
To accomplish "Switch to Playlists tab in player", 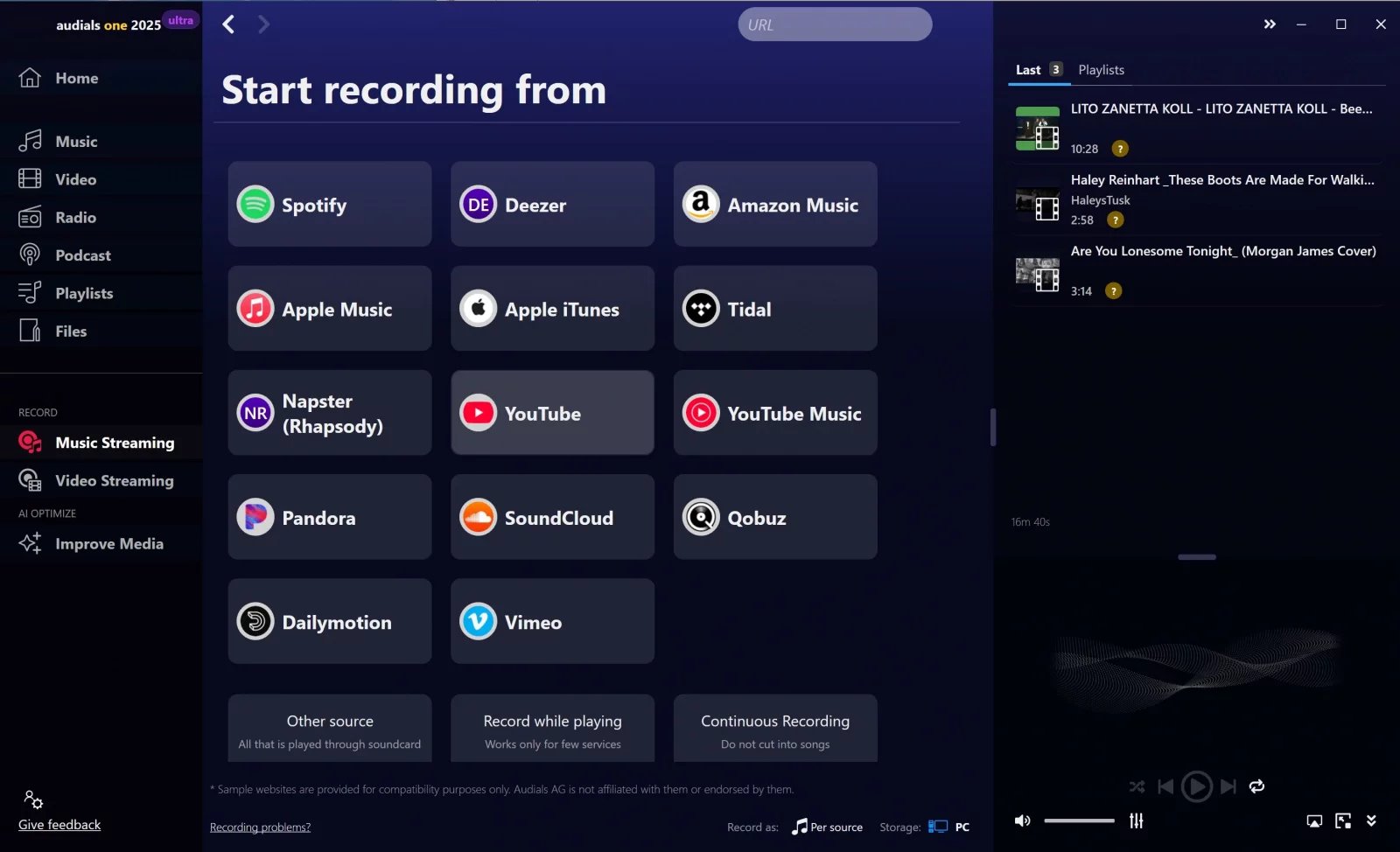I will [x=1101, y=70].
